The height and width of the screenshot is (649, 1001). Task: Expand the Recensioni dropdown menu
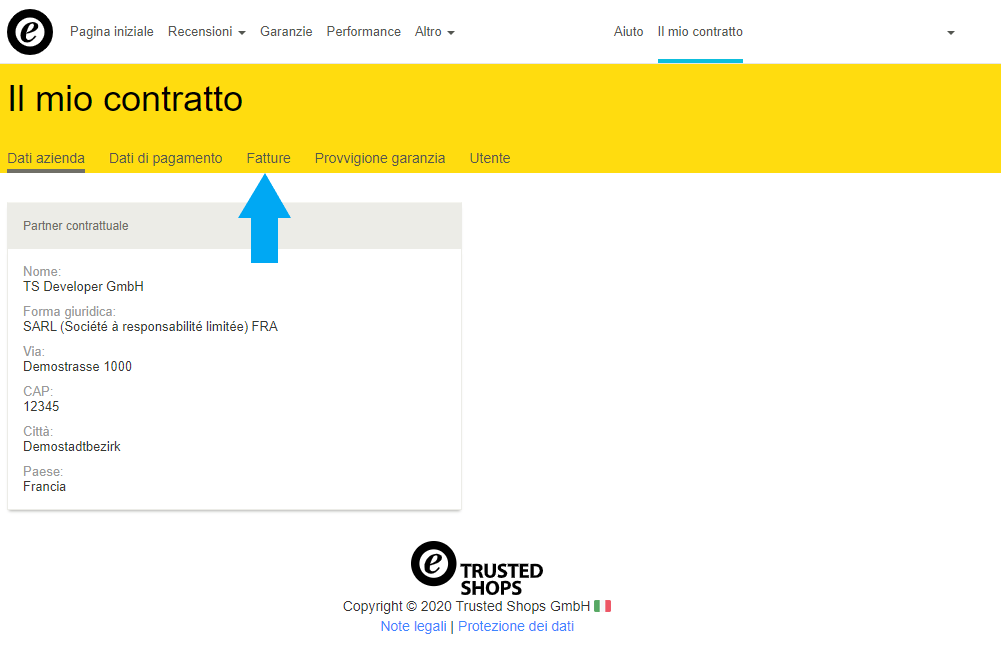point(207,31)
